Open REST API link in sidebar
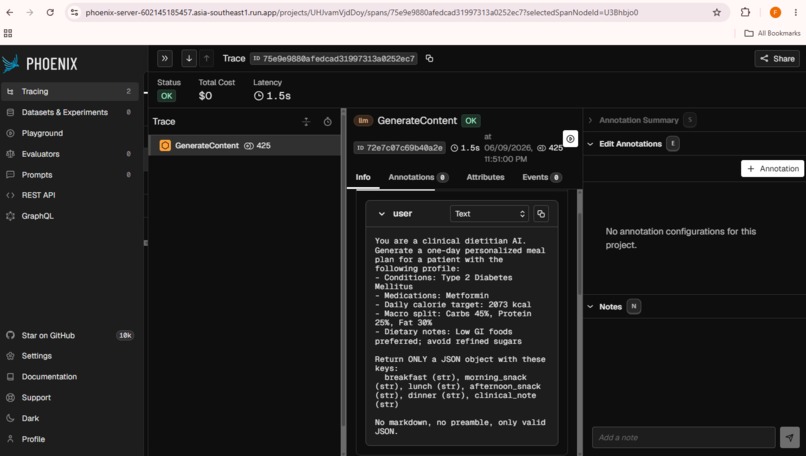 (70, 195)
